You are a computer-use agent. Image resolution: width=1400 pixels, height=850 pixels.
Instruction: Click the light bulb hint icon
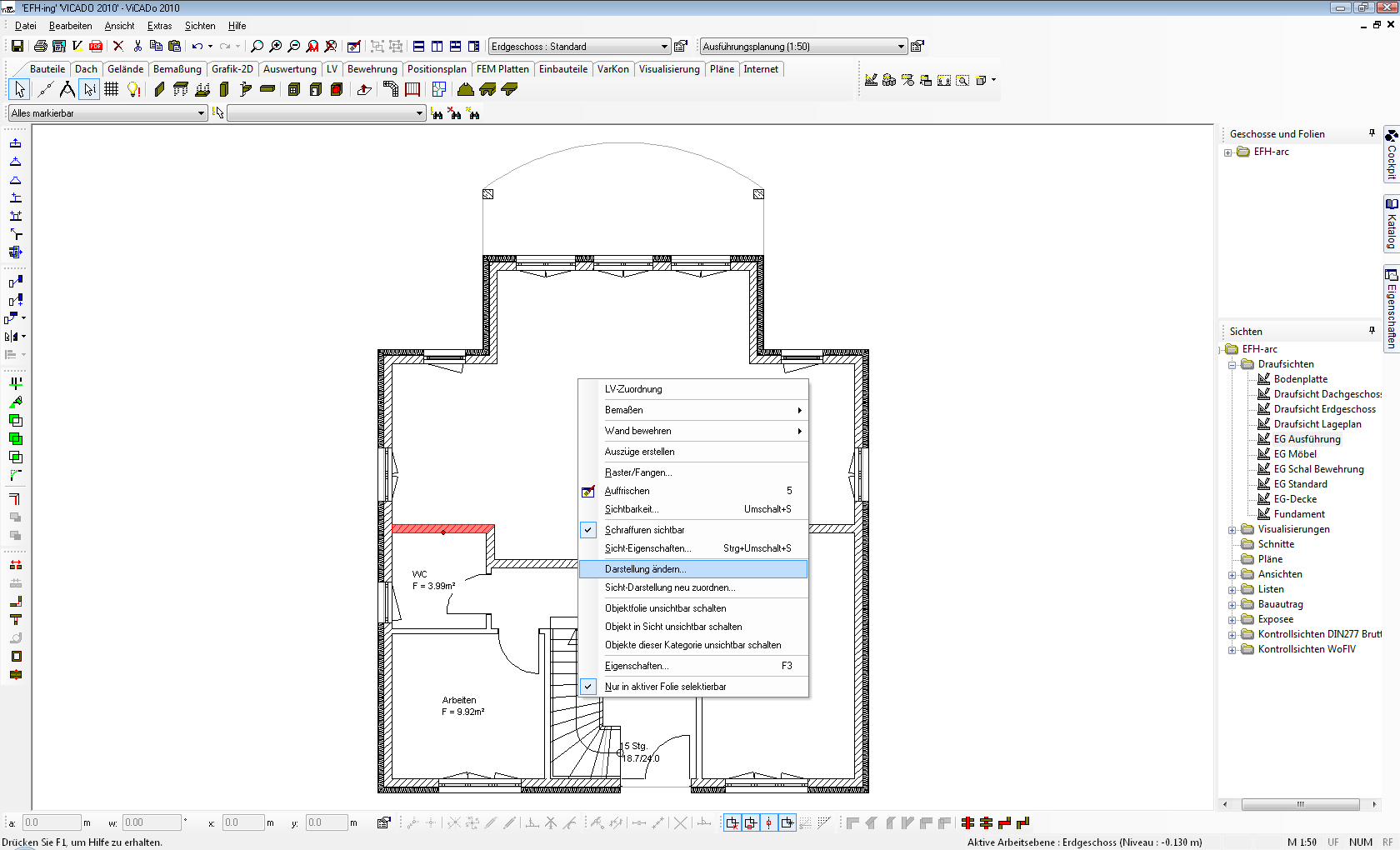133,89
